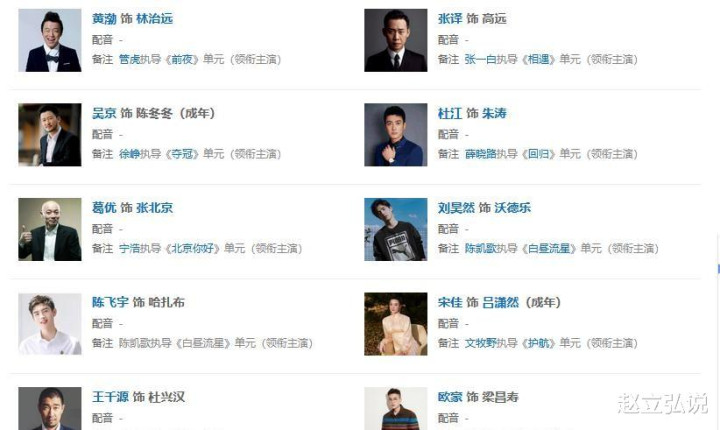Open actor link 陈飞宇

[110, 302]
